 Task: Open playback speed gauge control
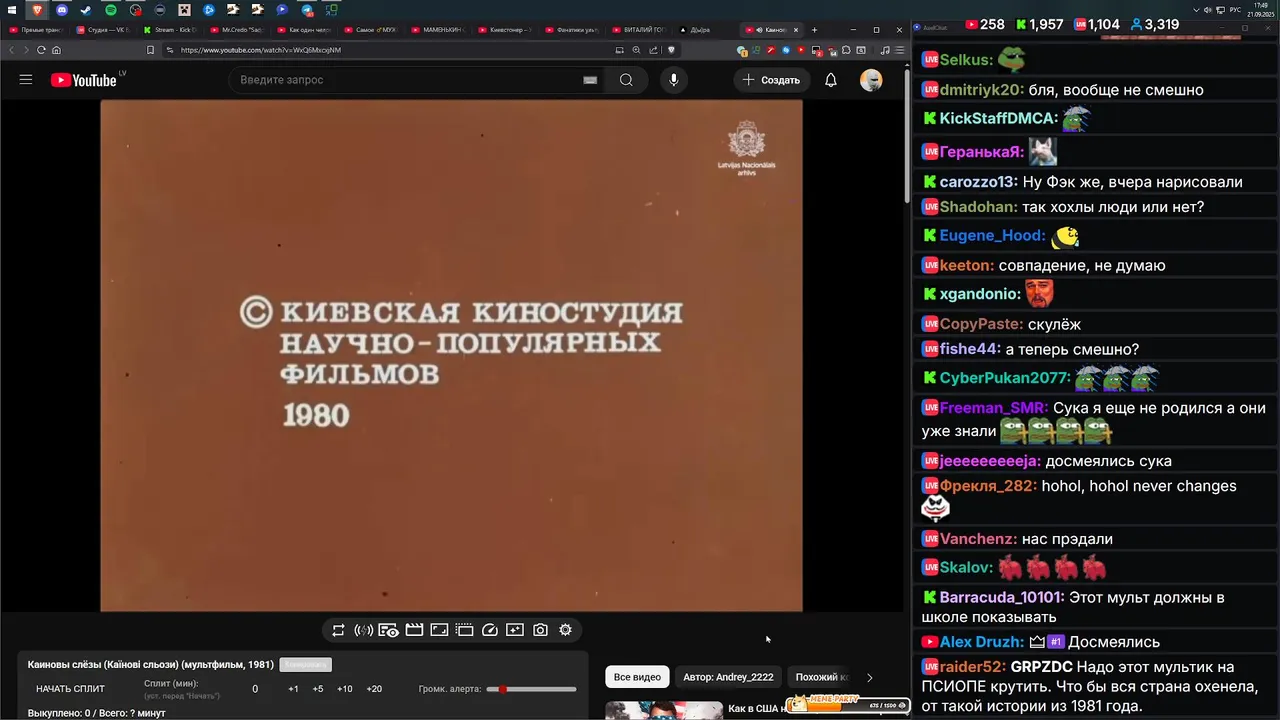(490, 630)
